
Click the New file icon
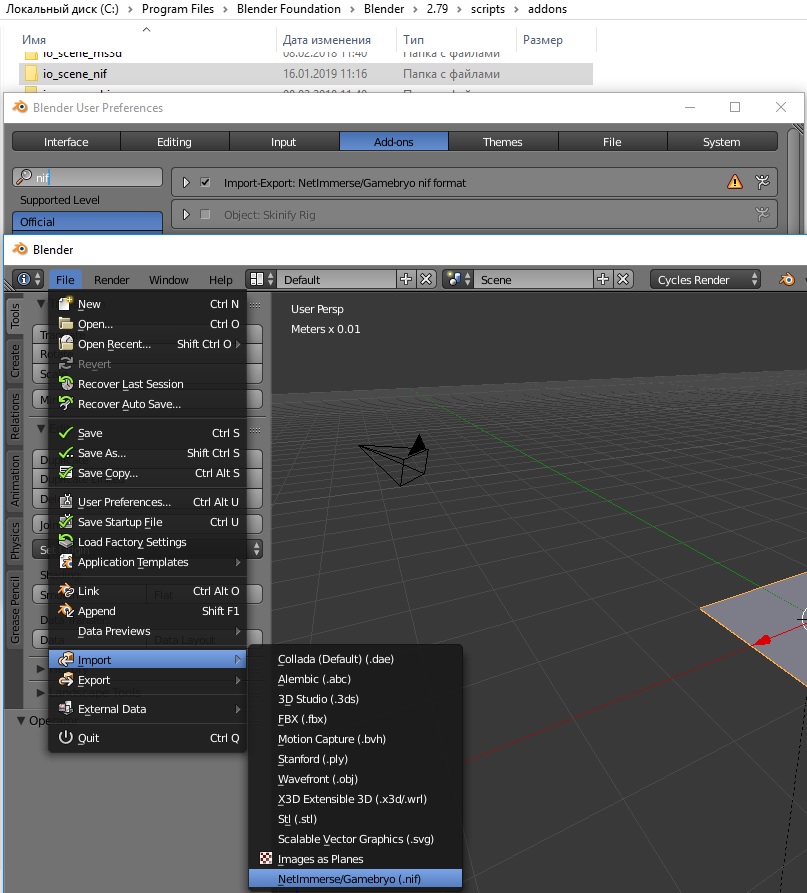pyautogui.click(x=66, y=304)
